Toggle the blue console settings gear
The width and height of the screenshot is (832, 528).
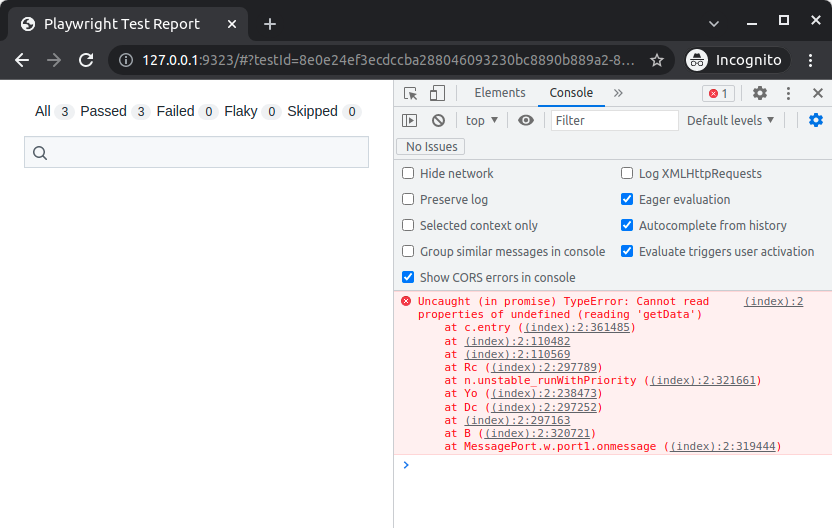tap(816, 120)
